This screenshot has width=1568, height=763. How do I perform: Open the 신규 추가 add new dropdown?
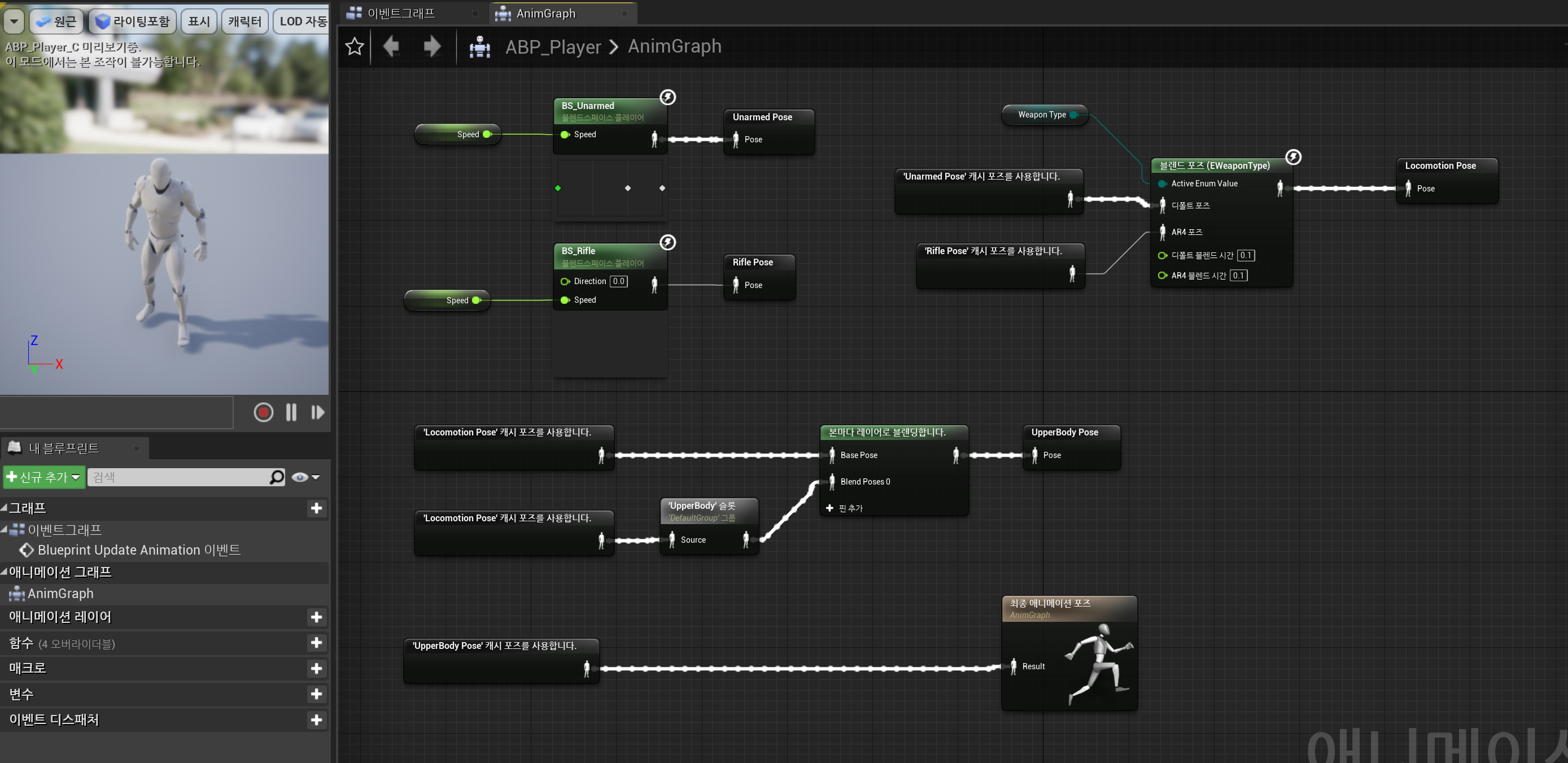click(43, 477)
